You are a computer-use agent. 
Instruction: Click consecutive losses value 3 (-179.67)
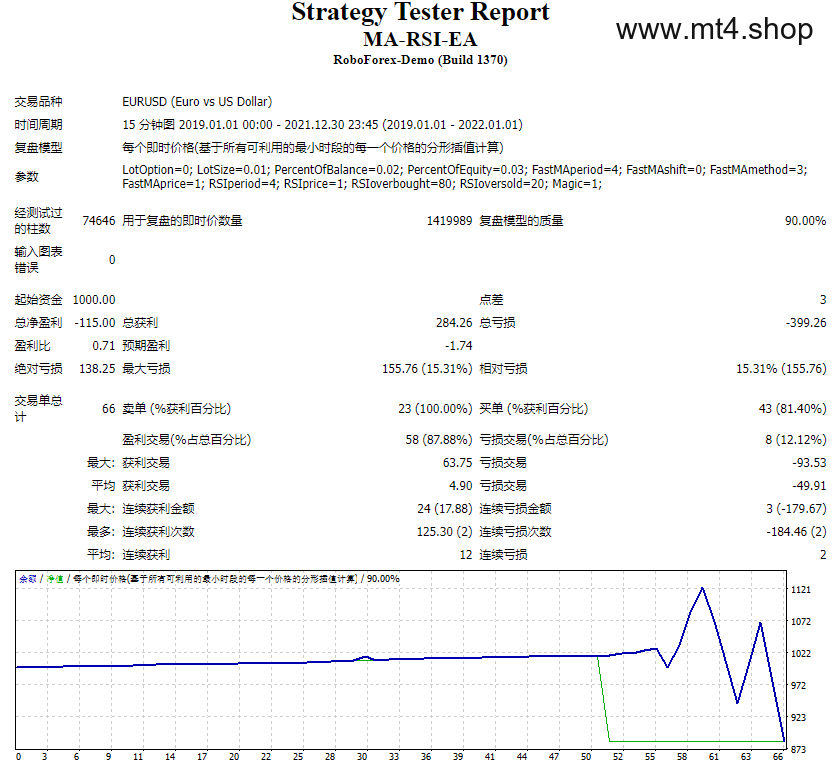tap(796, 509)
